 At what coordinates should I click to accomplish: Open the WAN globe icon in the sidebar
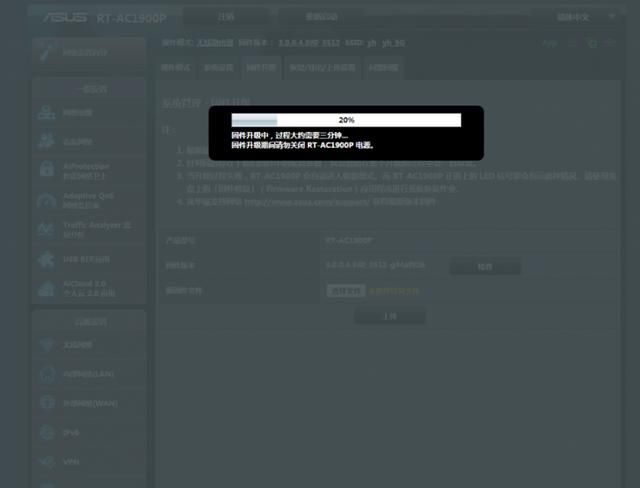pos(47,403)
